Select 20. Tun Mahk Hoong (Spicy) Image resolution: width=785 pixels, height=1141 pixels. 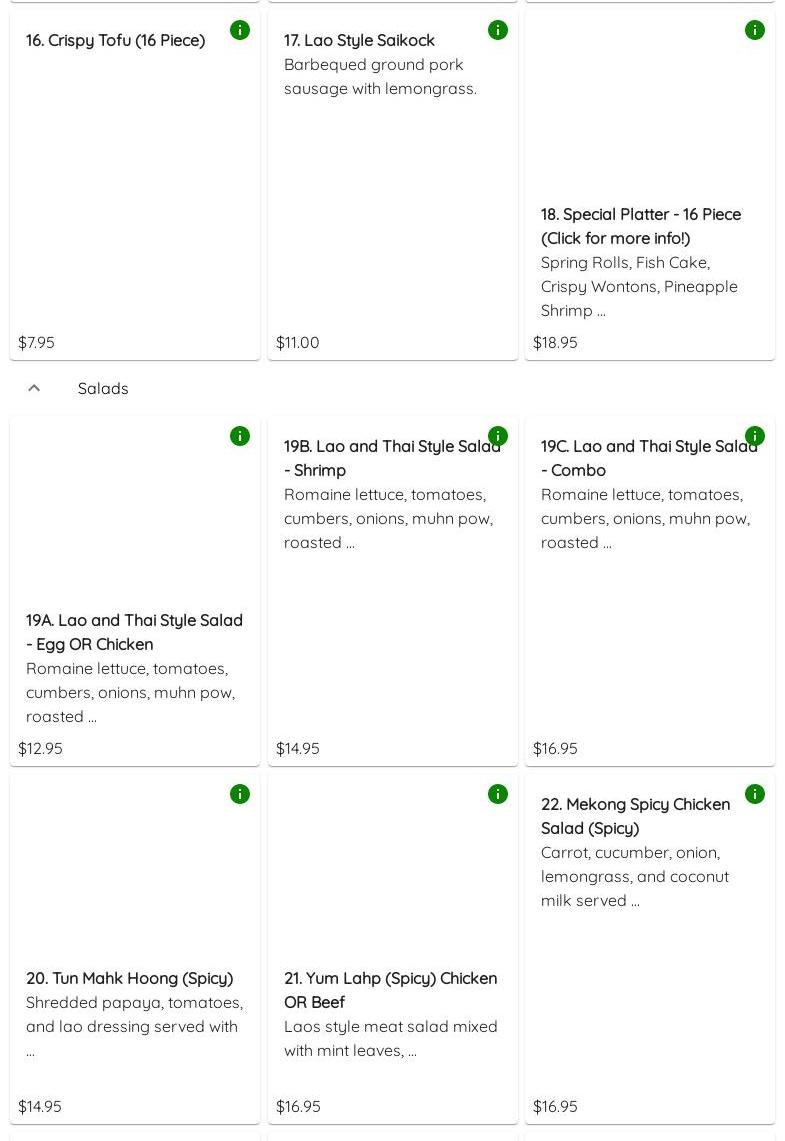tap(129, 978)
